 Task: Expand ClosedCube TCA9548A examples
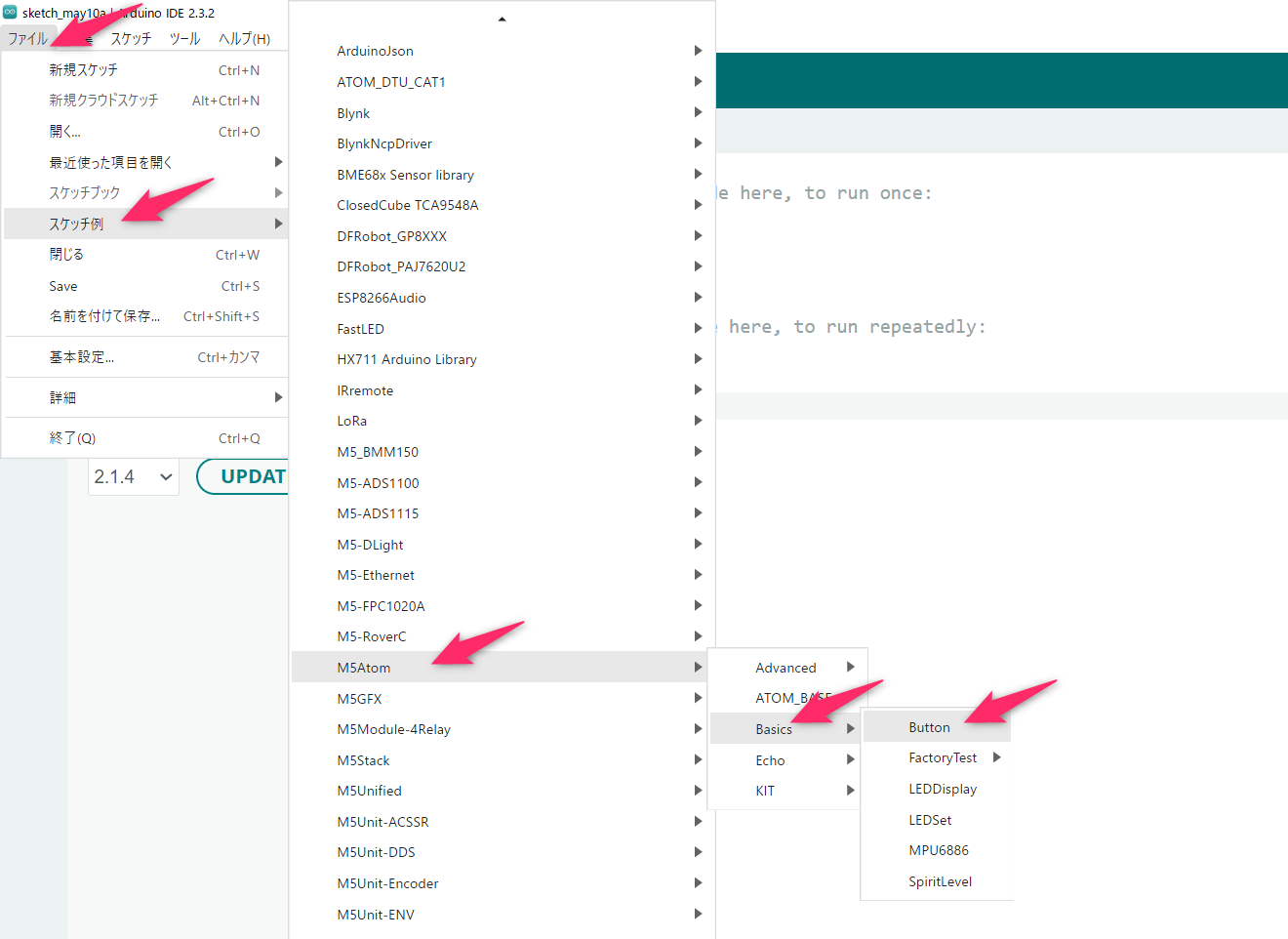(x=502, y=205)
